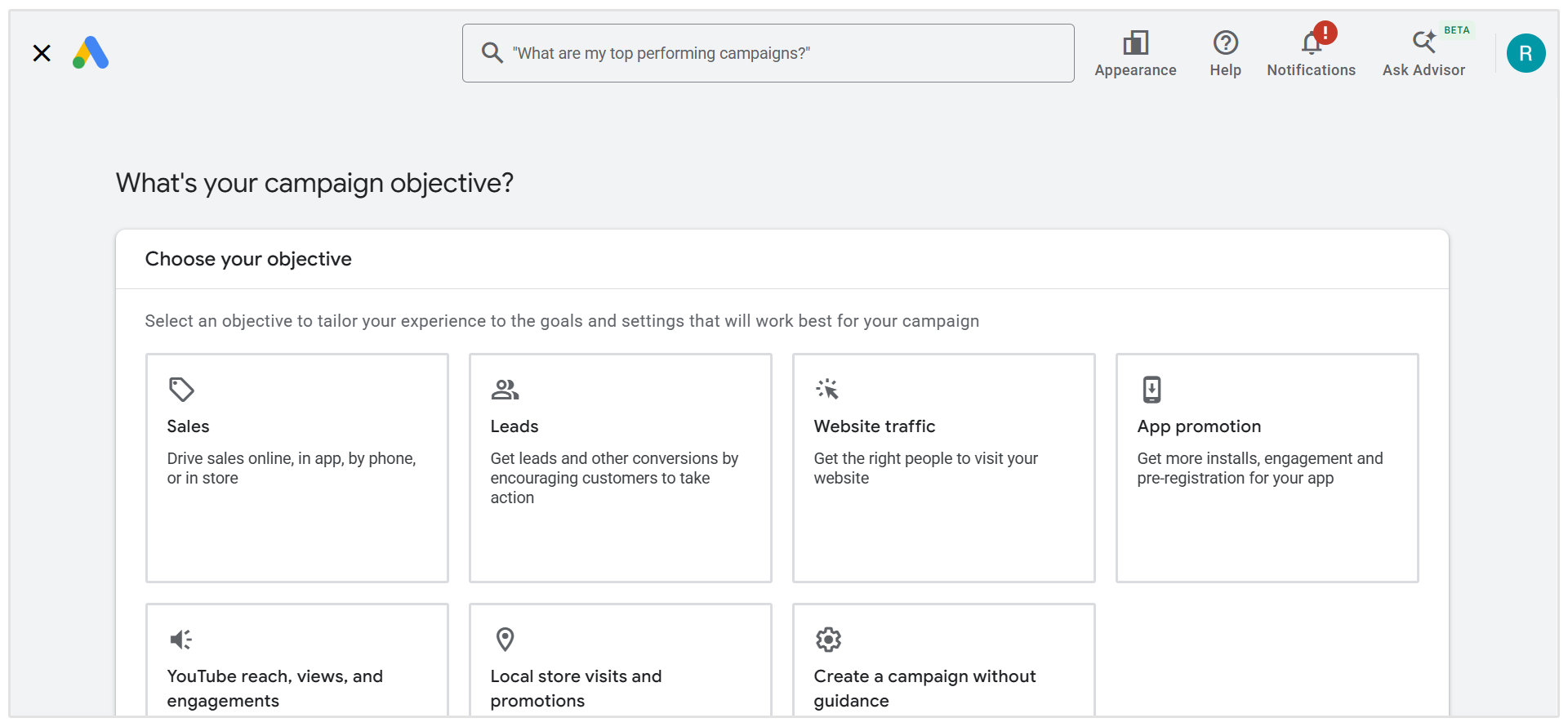
Task: Click the Google Ads logo
Action: (x=91, y=53)
